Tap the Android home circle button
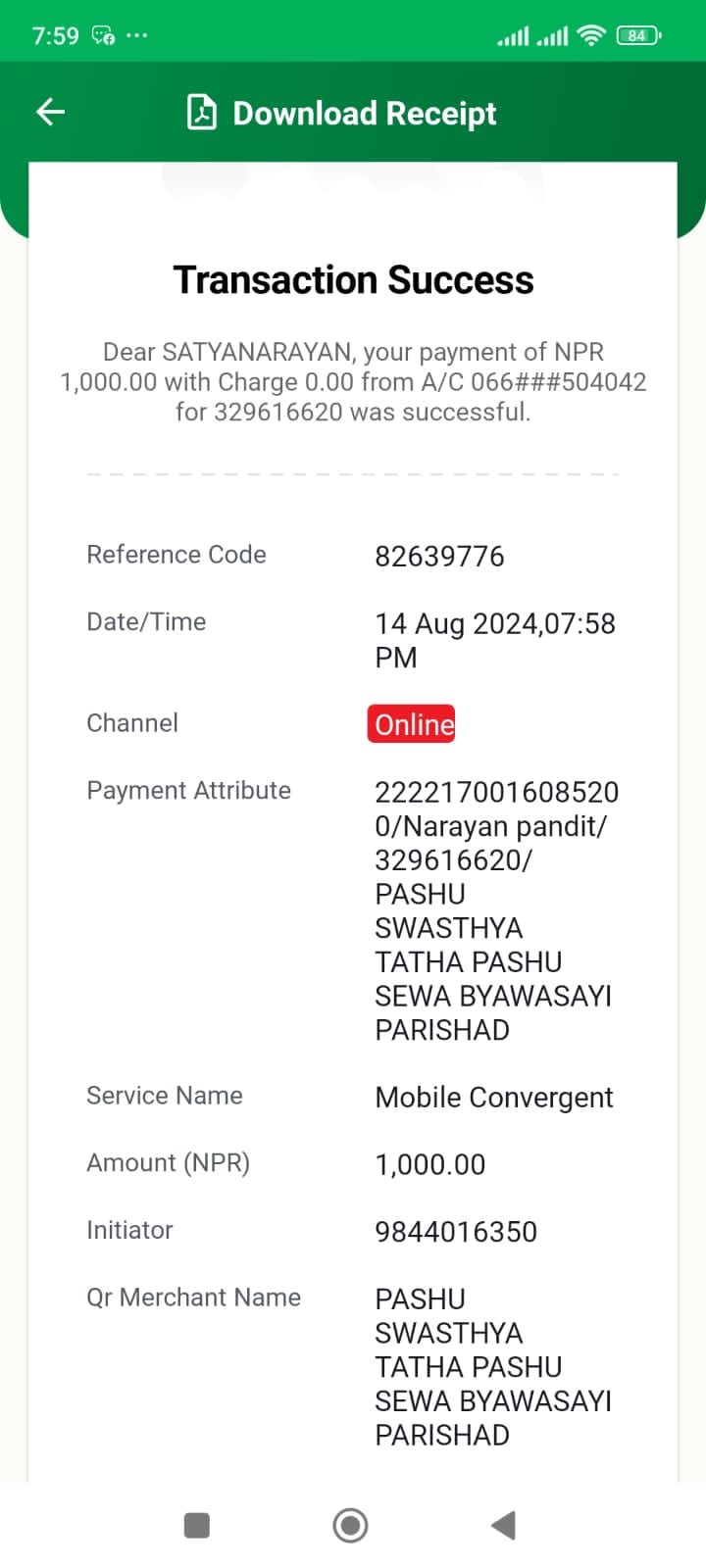This screenshot has height=1568, width=706. [350, 1525]
